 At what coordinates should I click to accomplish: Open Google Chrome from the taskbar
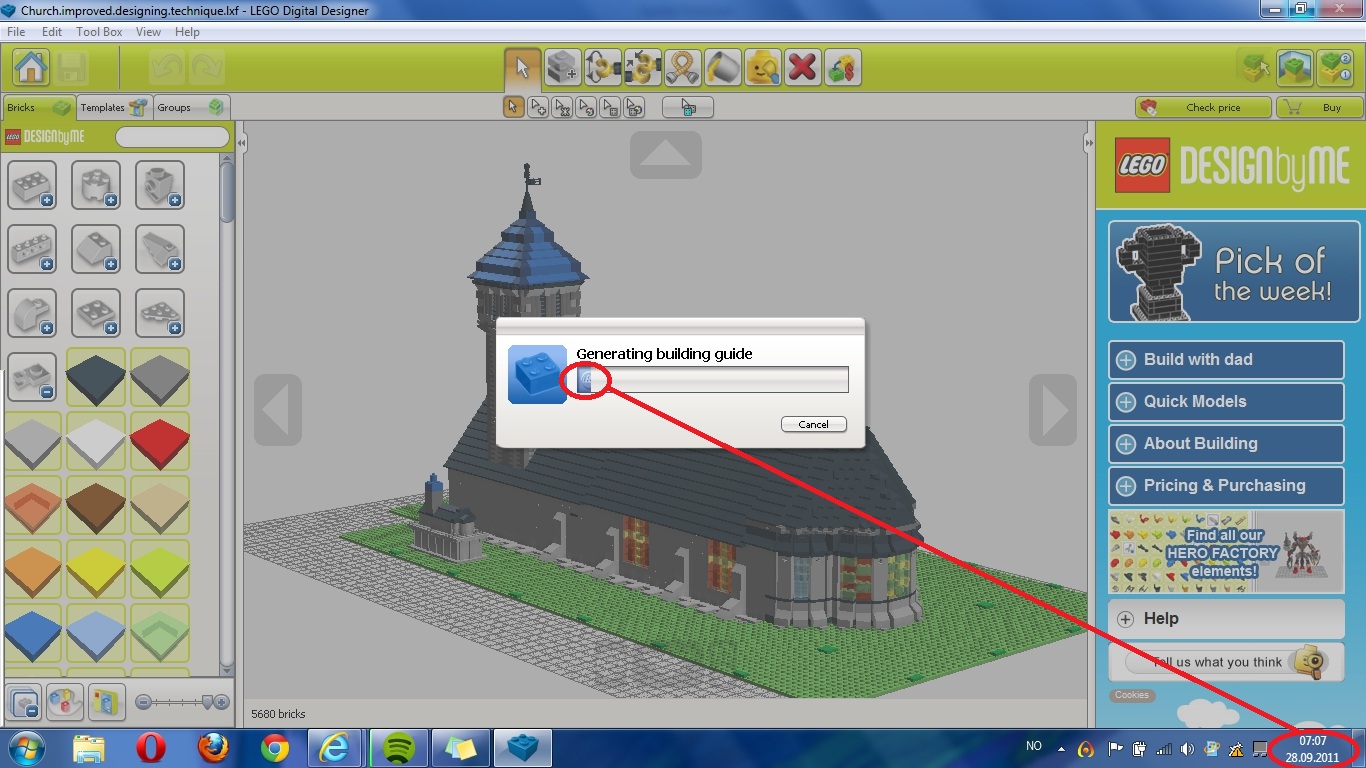coord(275,748)
